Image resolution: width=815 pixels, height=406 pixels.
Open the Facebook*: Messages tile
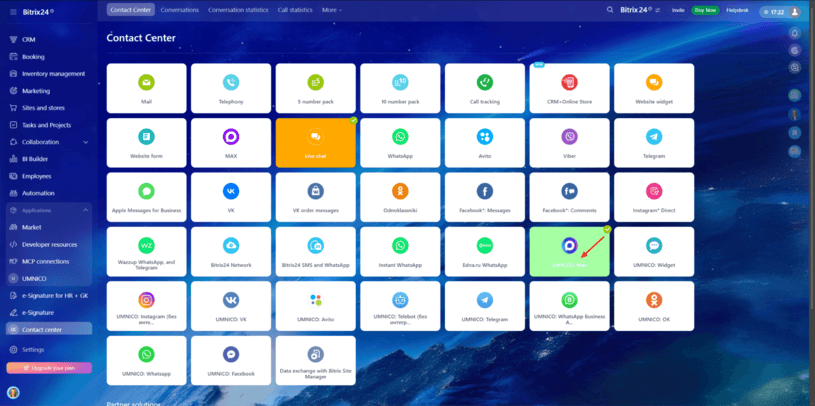[x=485, y=198]
